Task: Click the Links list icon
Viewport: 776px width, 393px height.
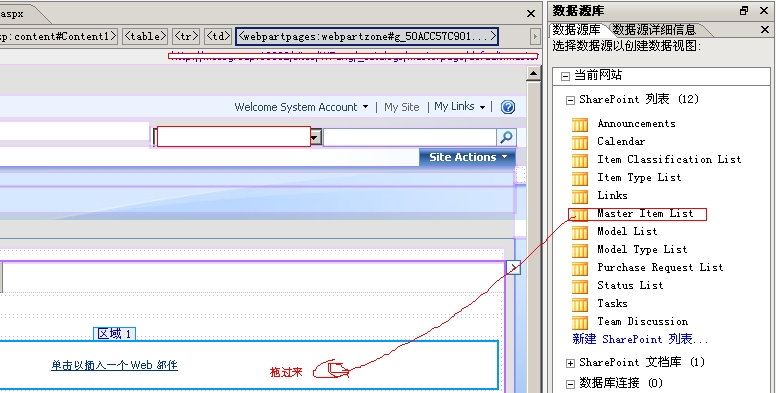Action: tap(580, 196)
